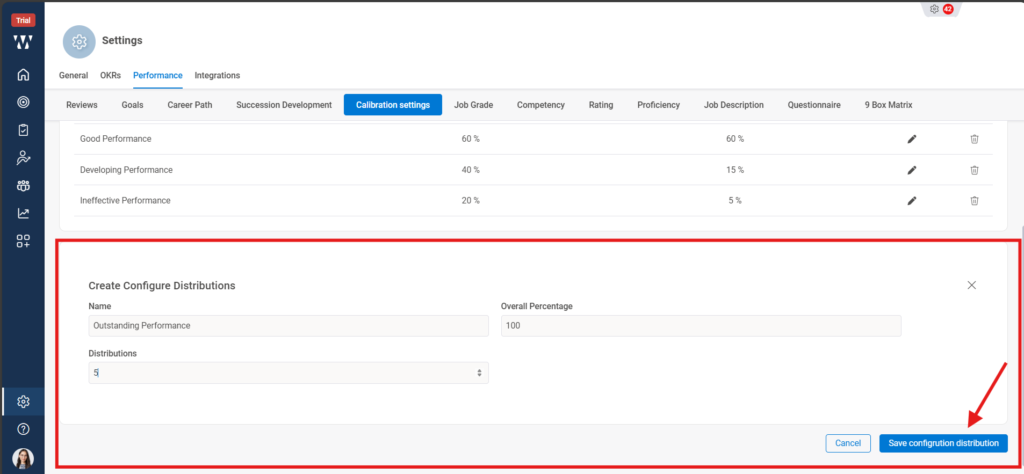The height and width of the screenshot is (474, 1024).
Task: Open the user profile avatar
Action: point(23,458)
